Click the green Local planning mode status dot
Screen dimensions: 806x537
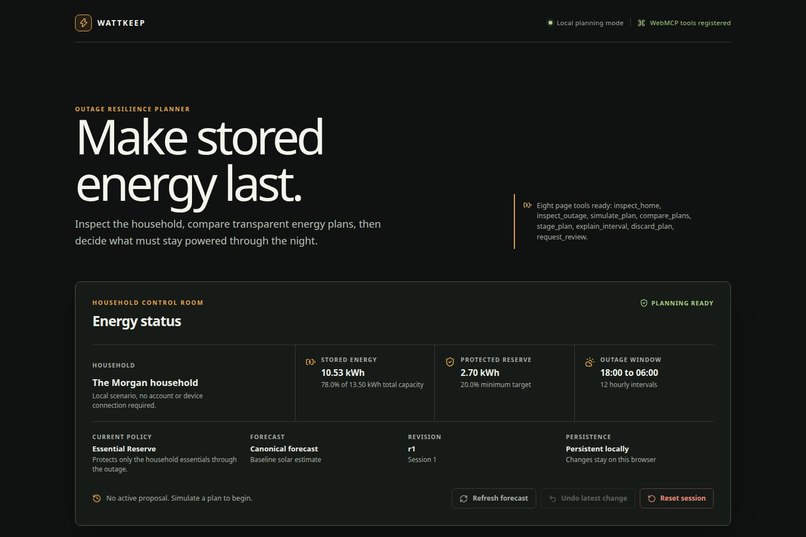(x=550, y=23)
